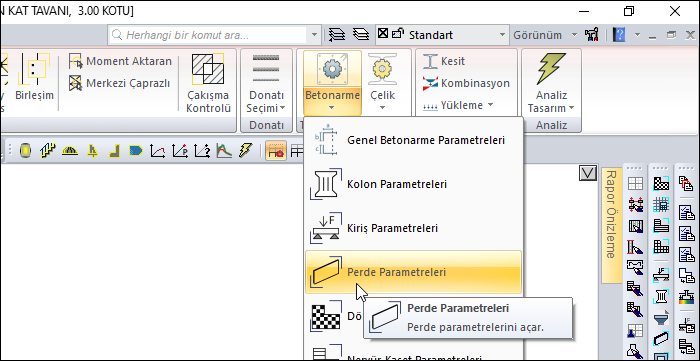Choose Perde Parametreleri from the menu

(413, 272)
